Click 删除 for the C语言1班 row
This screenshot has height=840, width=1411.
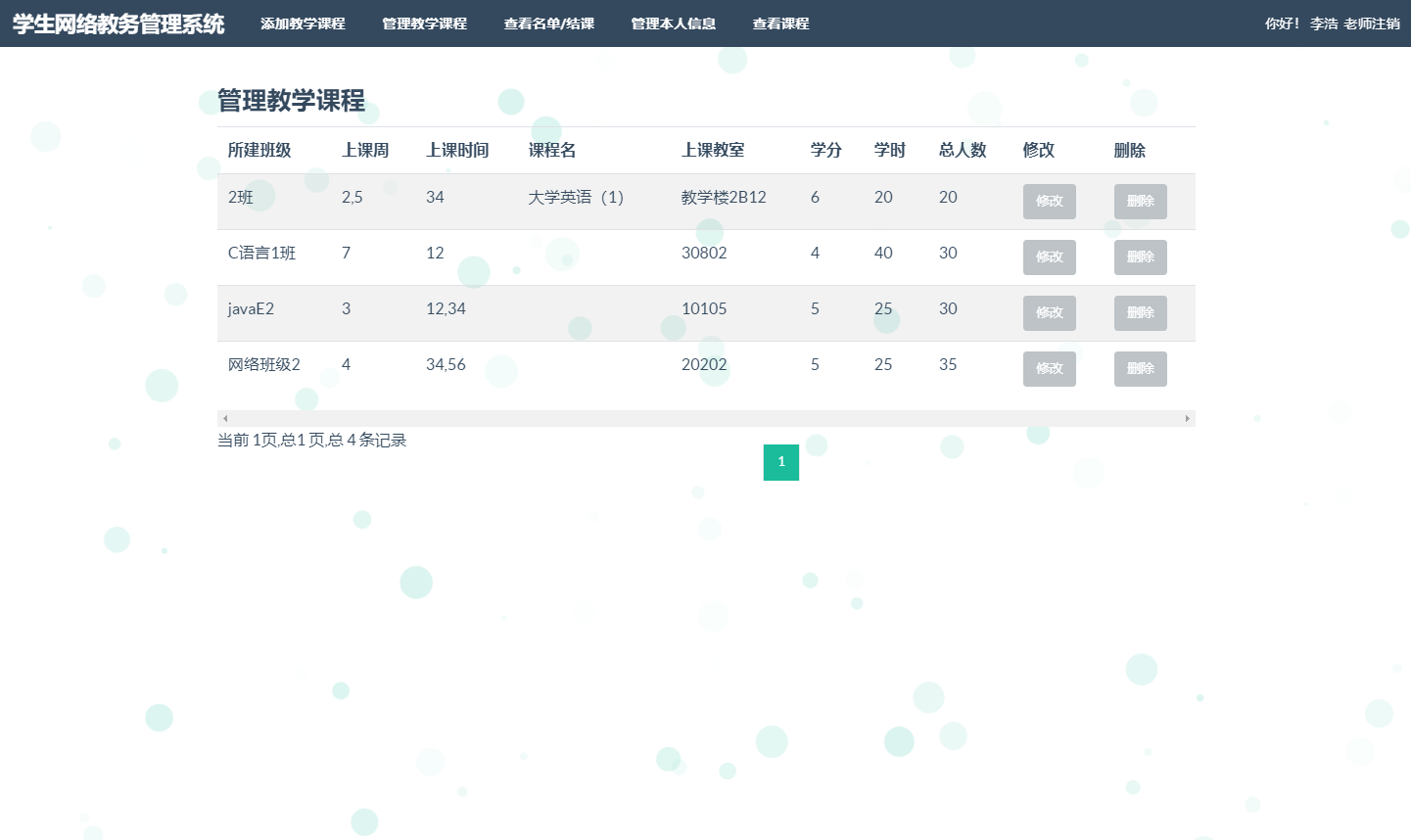tap(1140, 257)
